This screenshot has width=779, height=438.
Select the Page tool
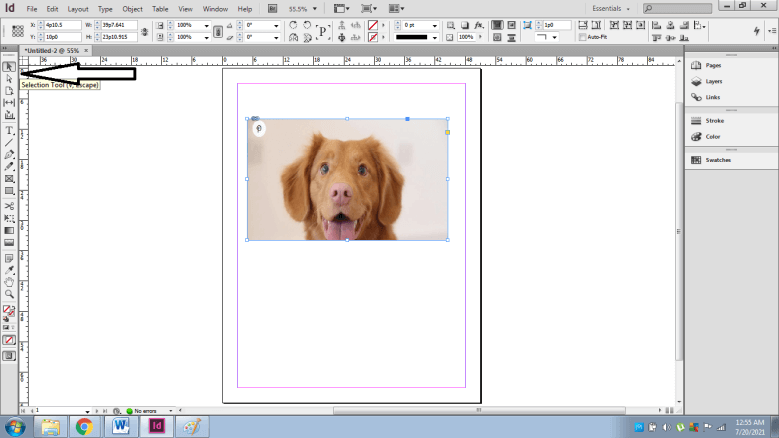(x=9, y=91)
